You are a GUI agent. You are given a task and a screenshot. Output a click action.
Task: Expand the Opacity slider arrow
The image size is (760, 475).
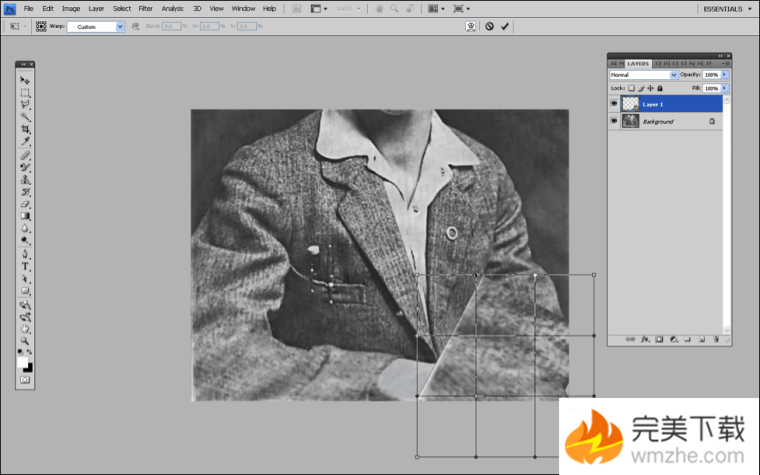click(725, 75)
